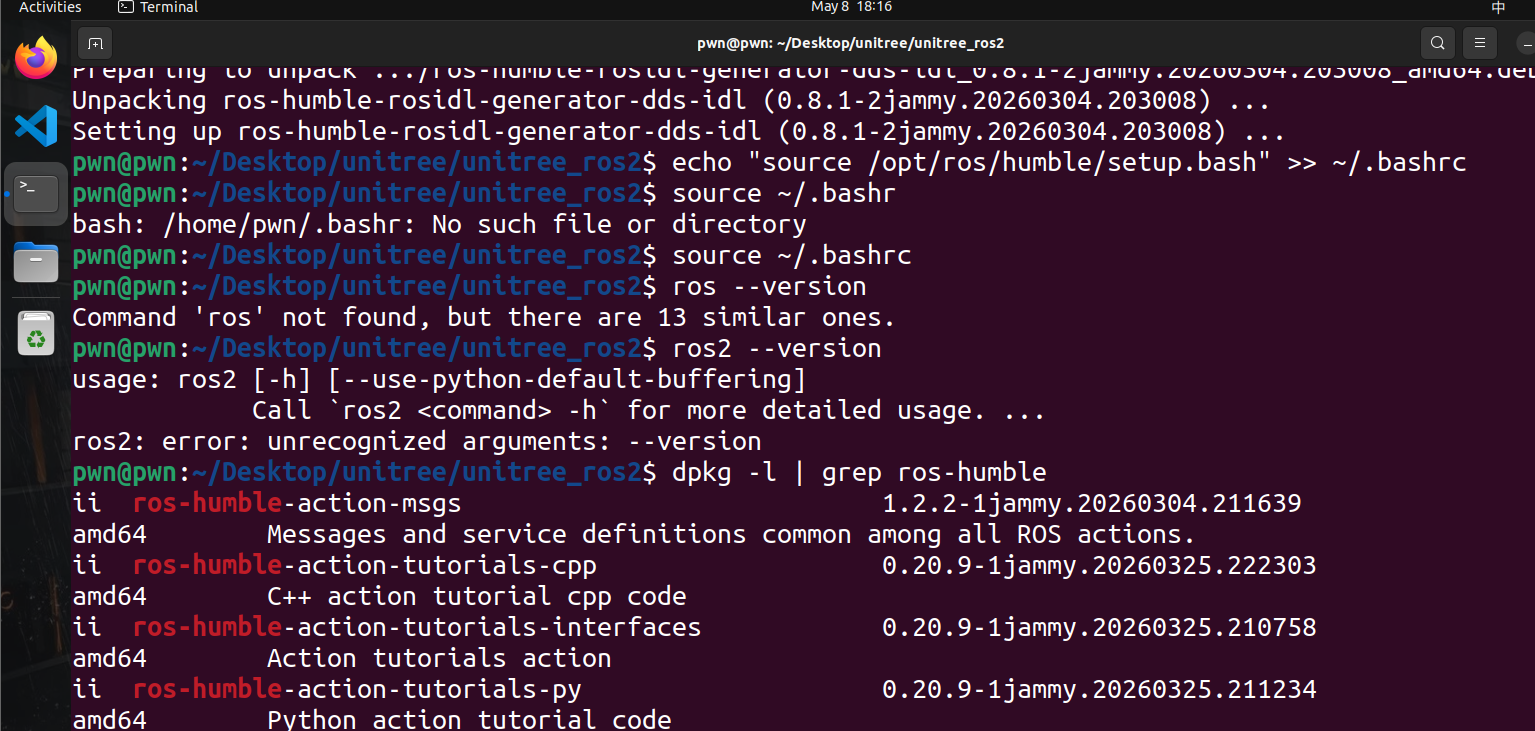Click the 'unrecognized arguments: --version' error line
Screen dimensions: 1535x731
417,441
